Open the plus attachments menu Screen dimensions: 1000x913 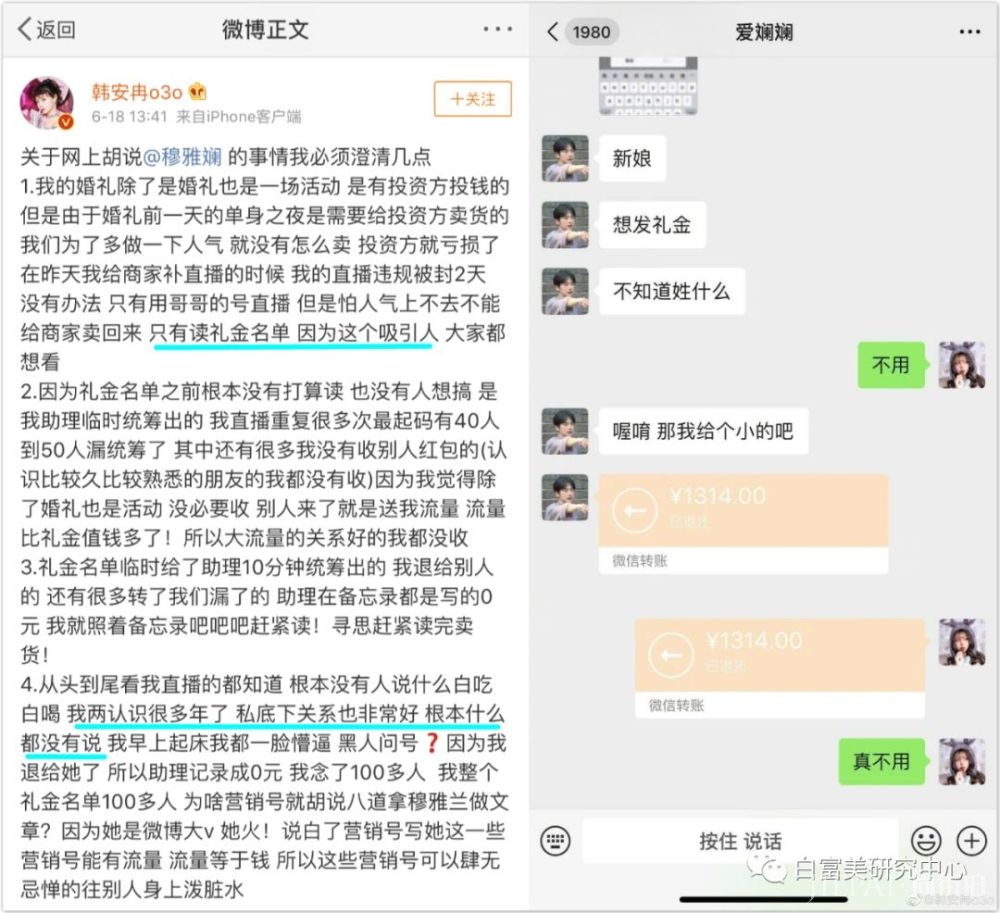971,841
